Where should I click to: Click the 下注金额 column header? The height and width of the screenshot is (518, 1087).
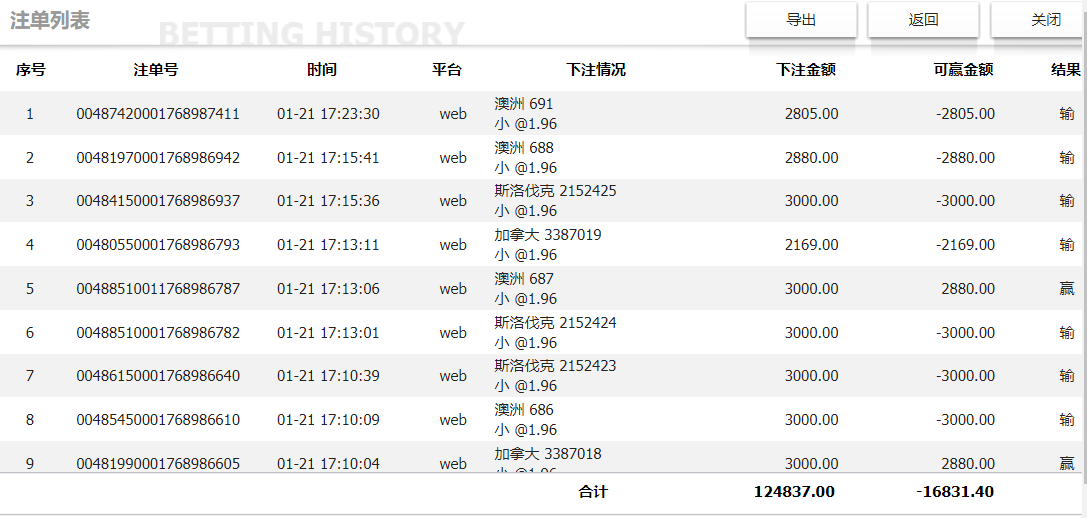(x=806, y=70)
